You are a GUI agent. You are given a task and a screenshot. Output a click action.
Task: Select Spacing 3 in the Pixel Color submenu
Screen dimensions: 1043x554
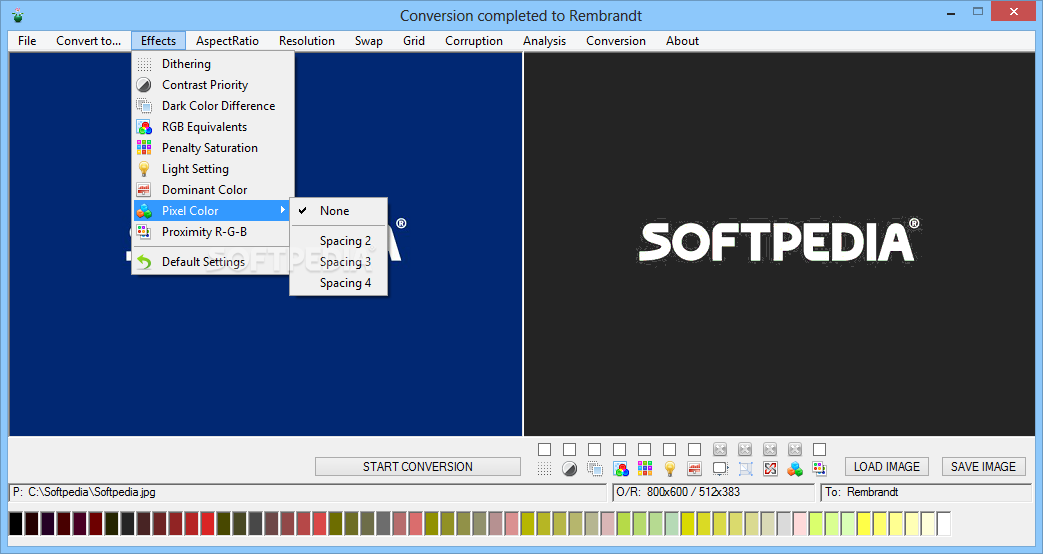[x=339, y=262]
